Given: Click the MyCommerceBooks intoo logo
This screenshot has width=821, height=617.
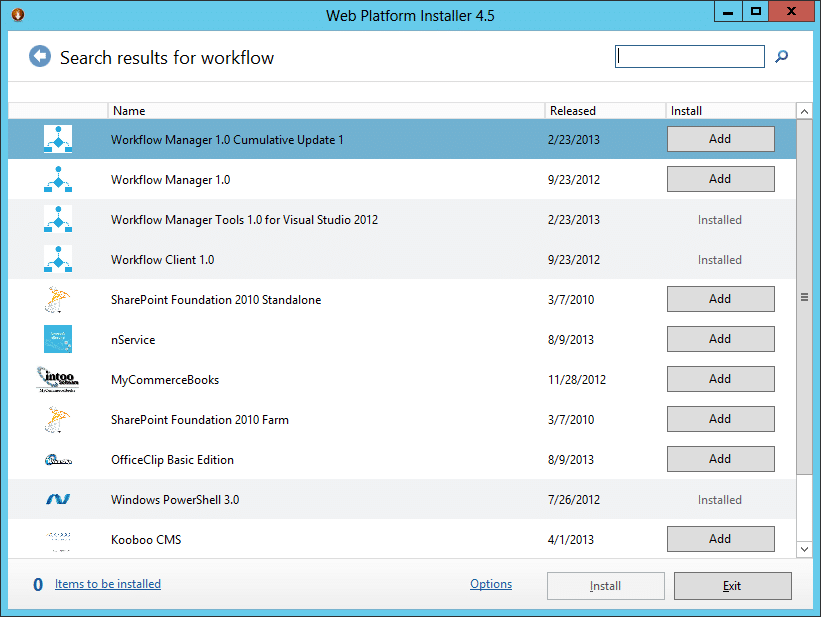Looking at the screenshot, I should 58,379.
